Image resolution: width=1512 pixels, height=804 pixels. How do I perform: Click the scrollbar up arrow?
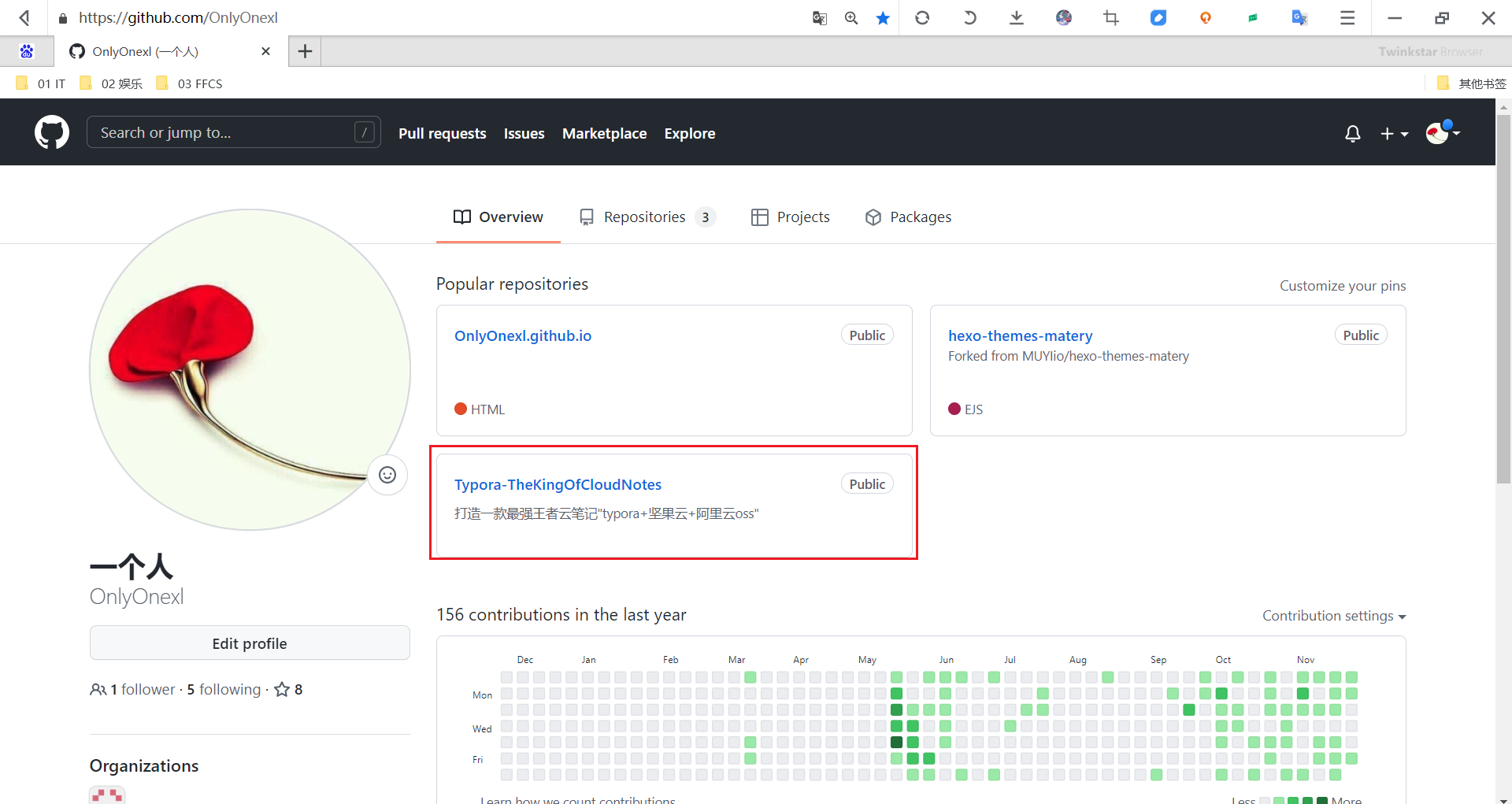(1503, 106)
